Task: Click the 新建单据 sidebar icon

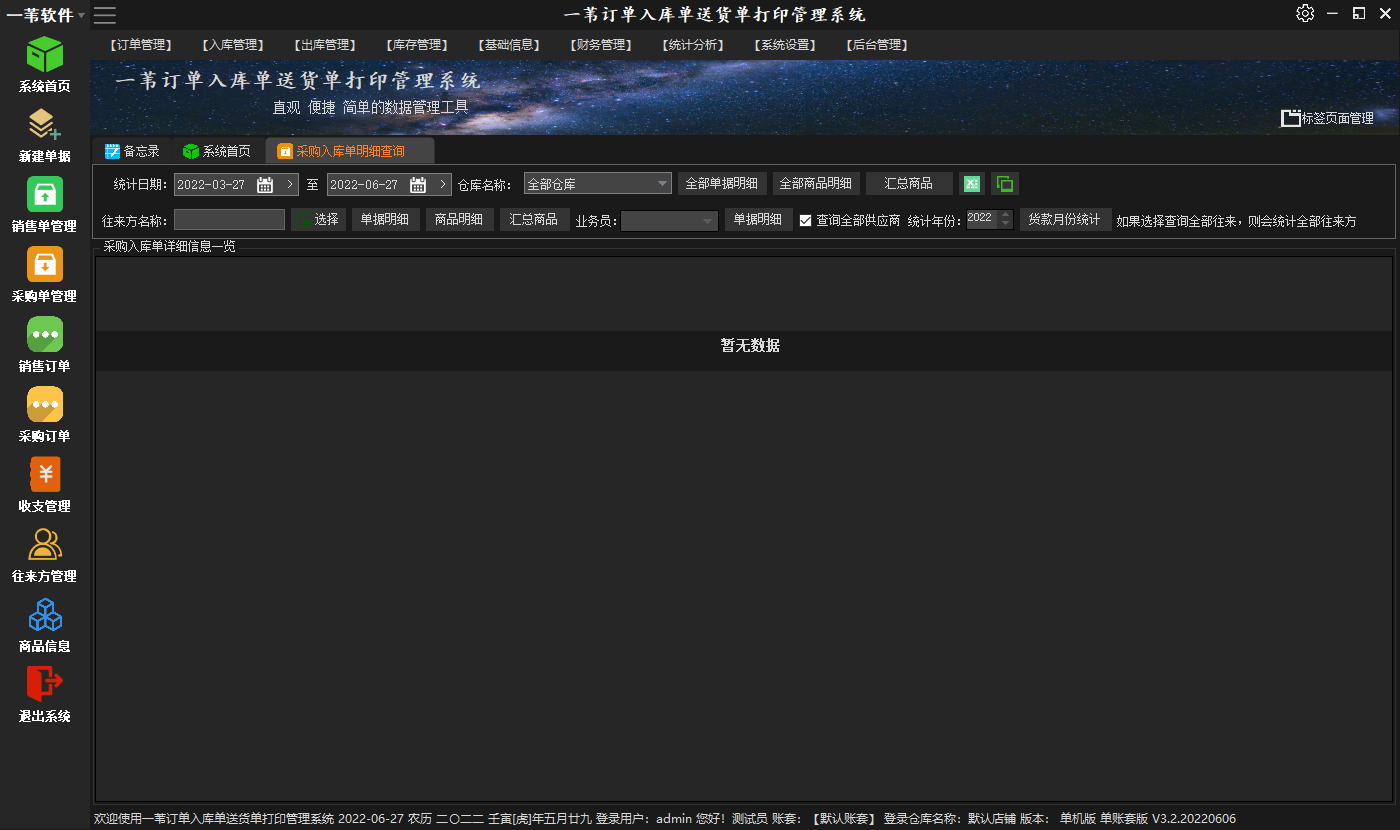Action: pos(45,125)
